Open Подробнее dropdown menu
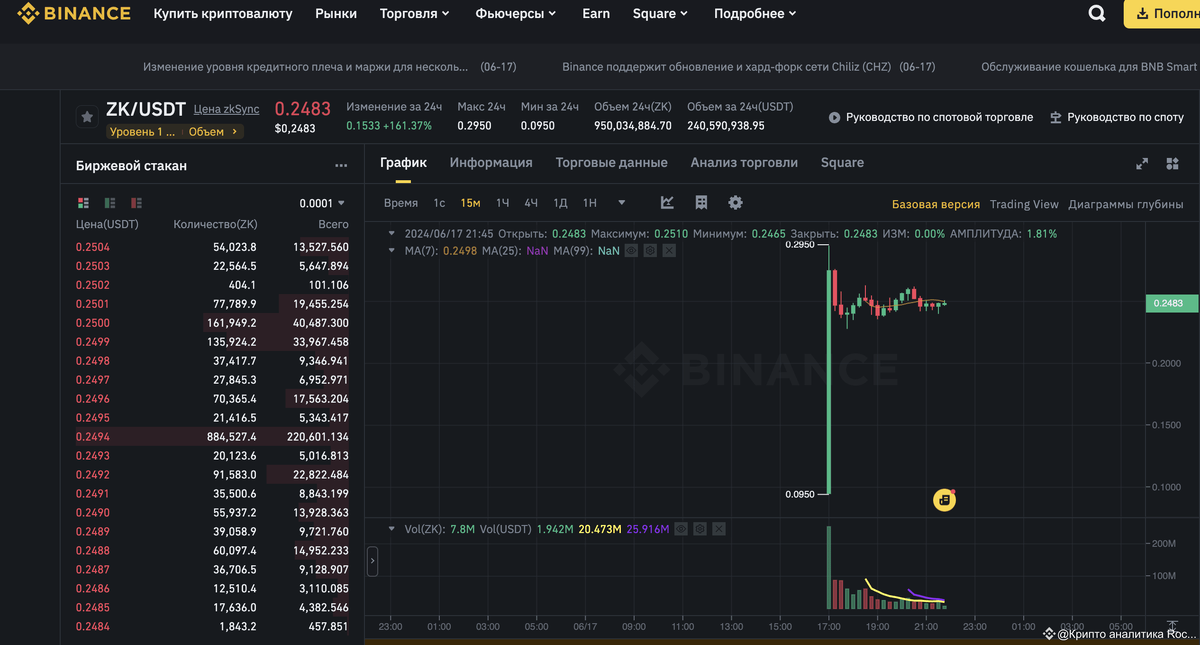This screenshot has height=645, width=1200. (755, 14)
